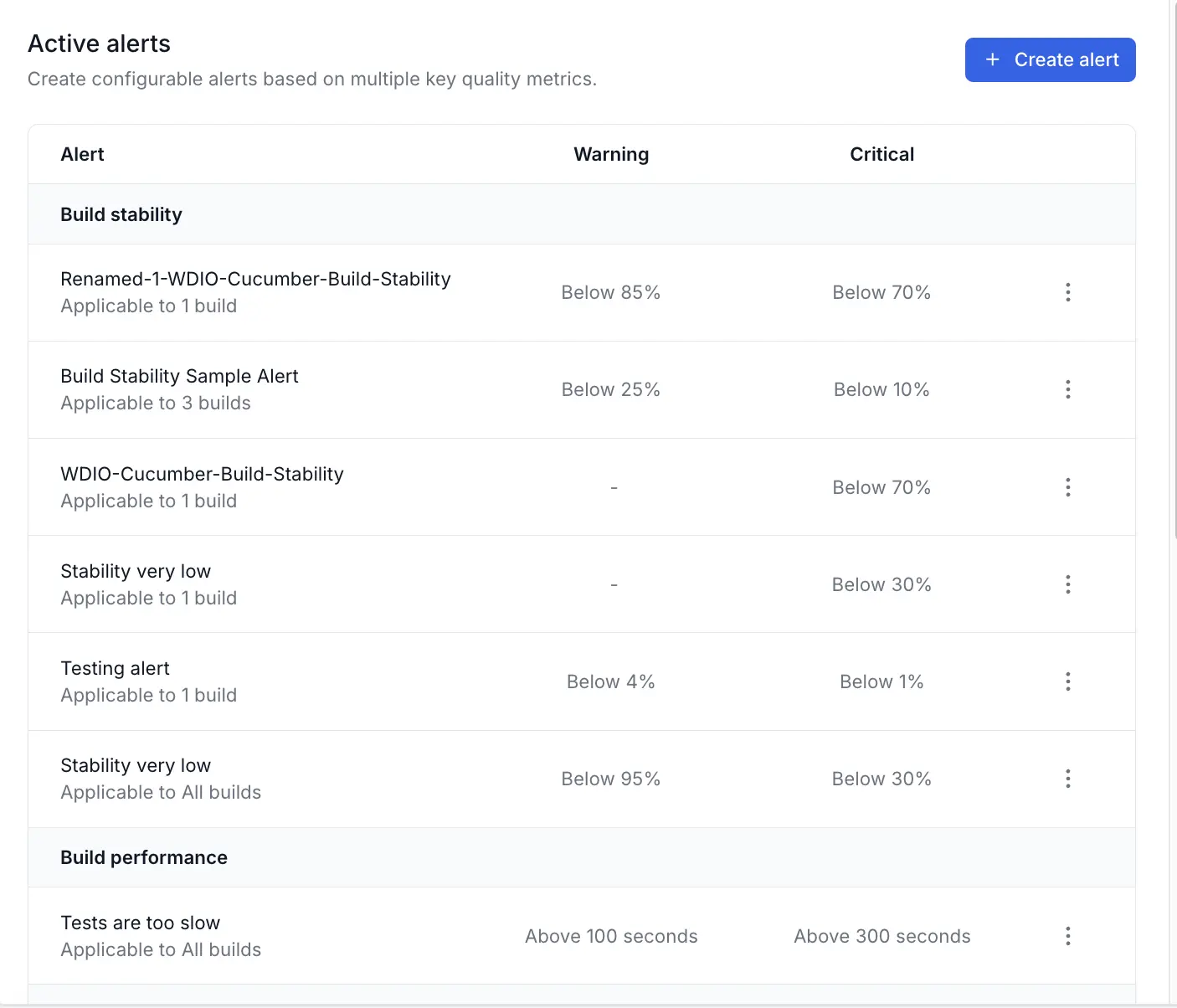The height and width of the screenshot is (1008, 1177).
Task: Open more options for Stability very low, 1 build
Action: [x=1067, y=584]
